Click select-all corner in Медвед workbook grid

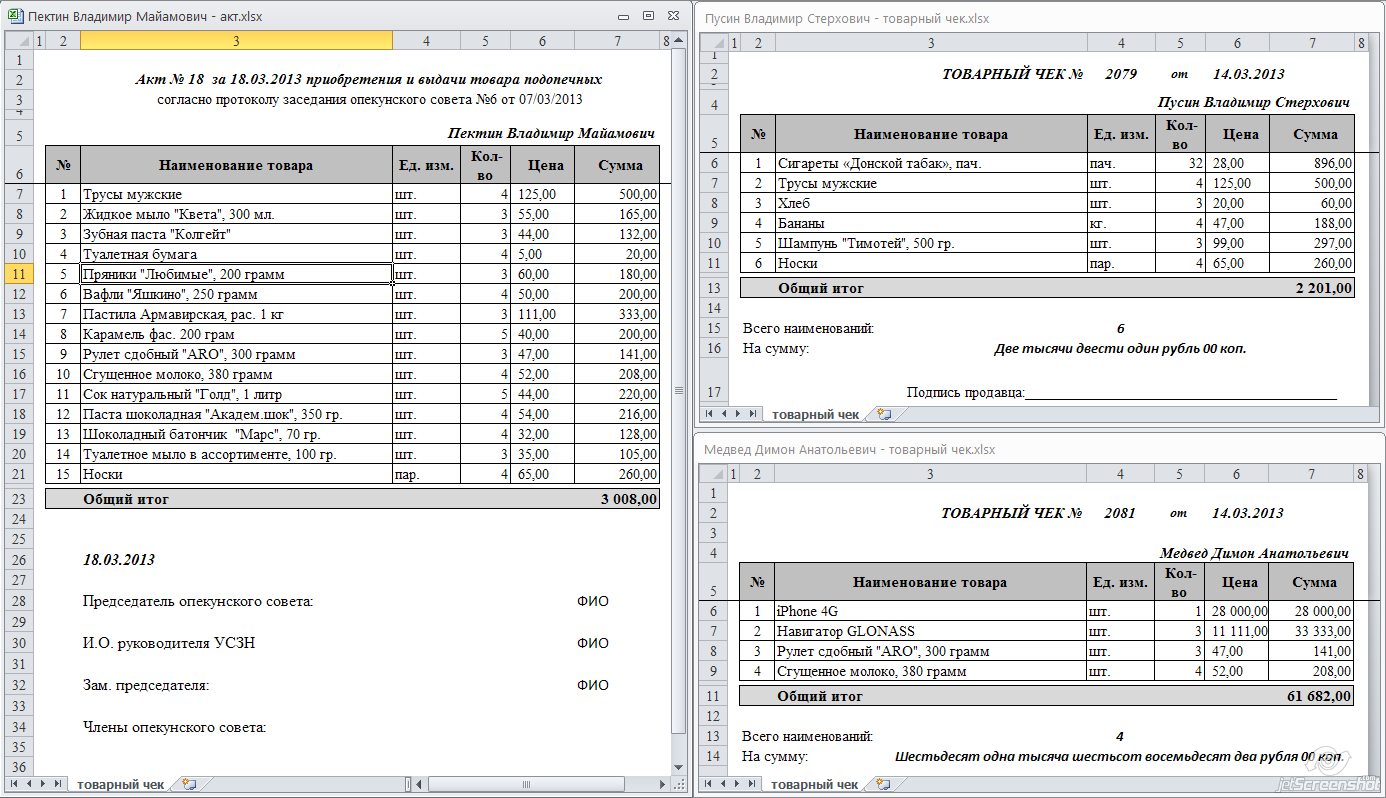[714, 474]
